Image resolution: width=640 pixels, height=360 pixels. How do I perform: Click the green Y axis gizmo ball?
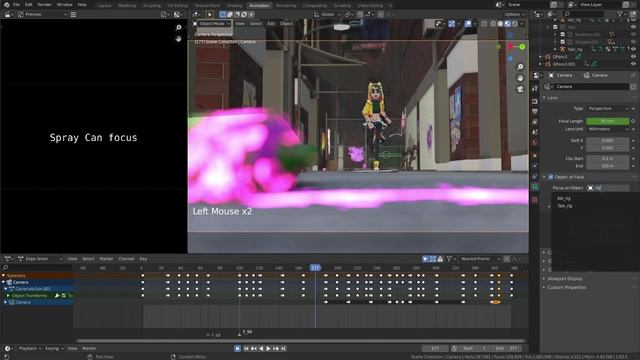522,47
